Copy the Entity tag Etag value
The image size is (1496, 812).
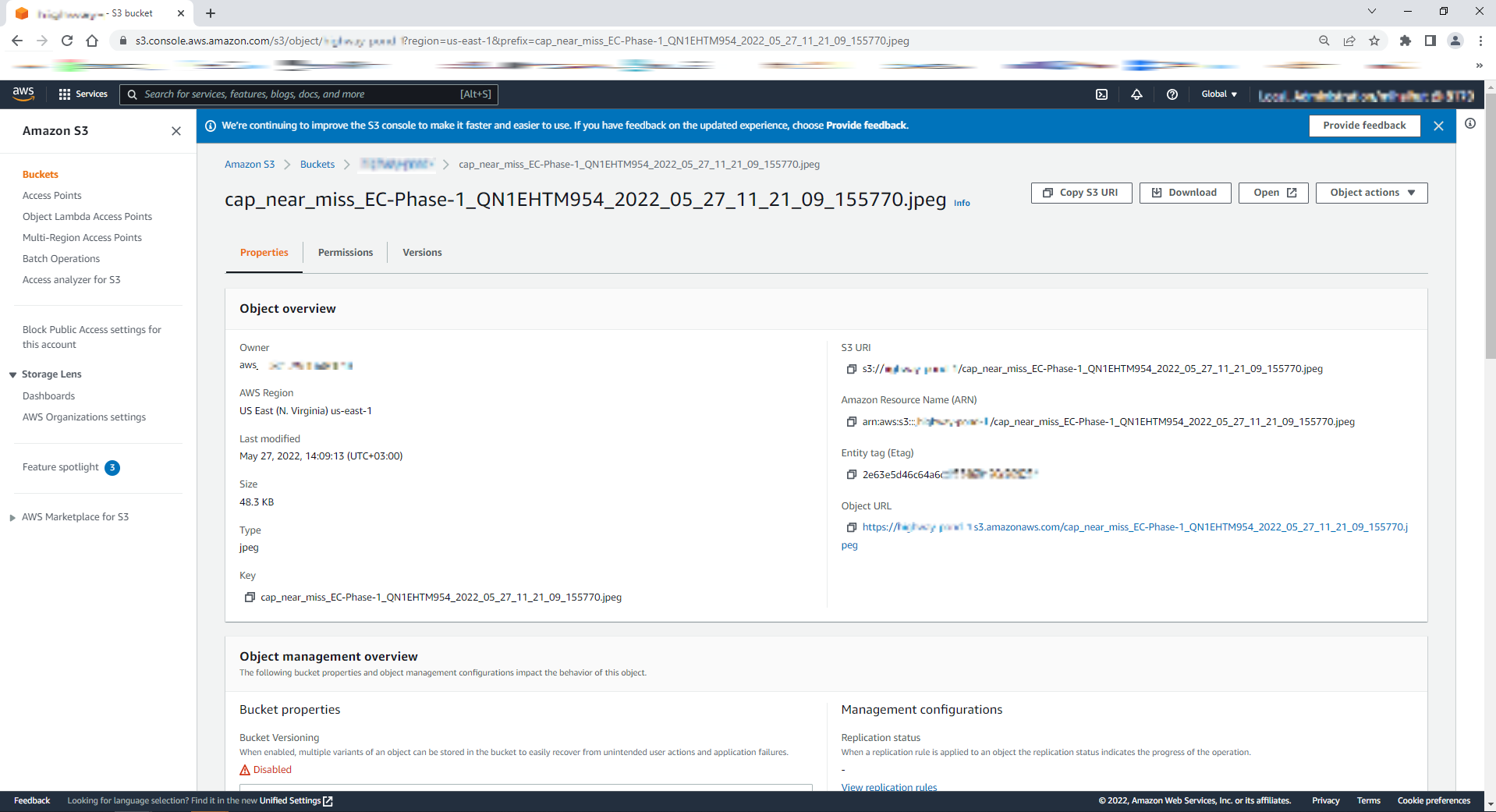coord(852,474)
